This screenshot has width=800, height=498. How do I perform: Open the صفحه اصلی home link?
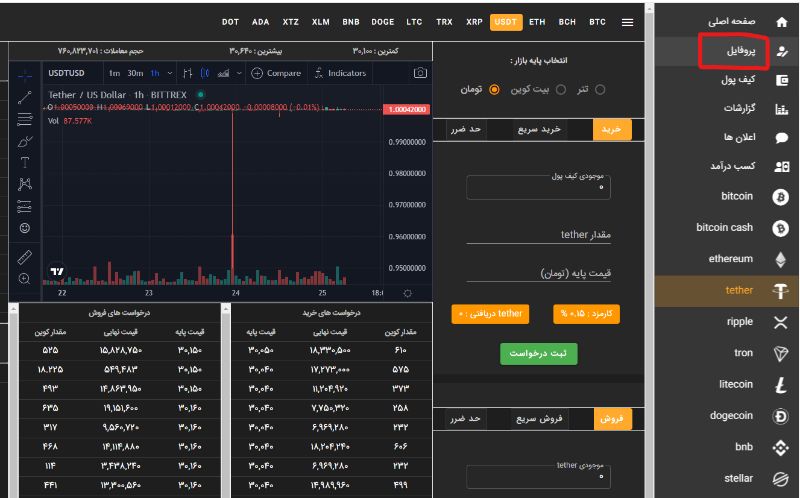click(731, 22)
